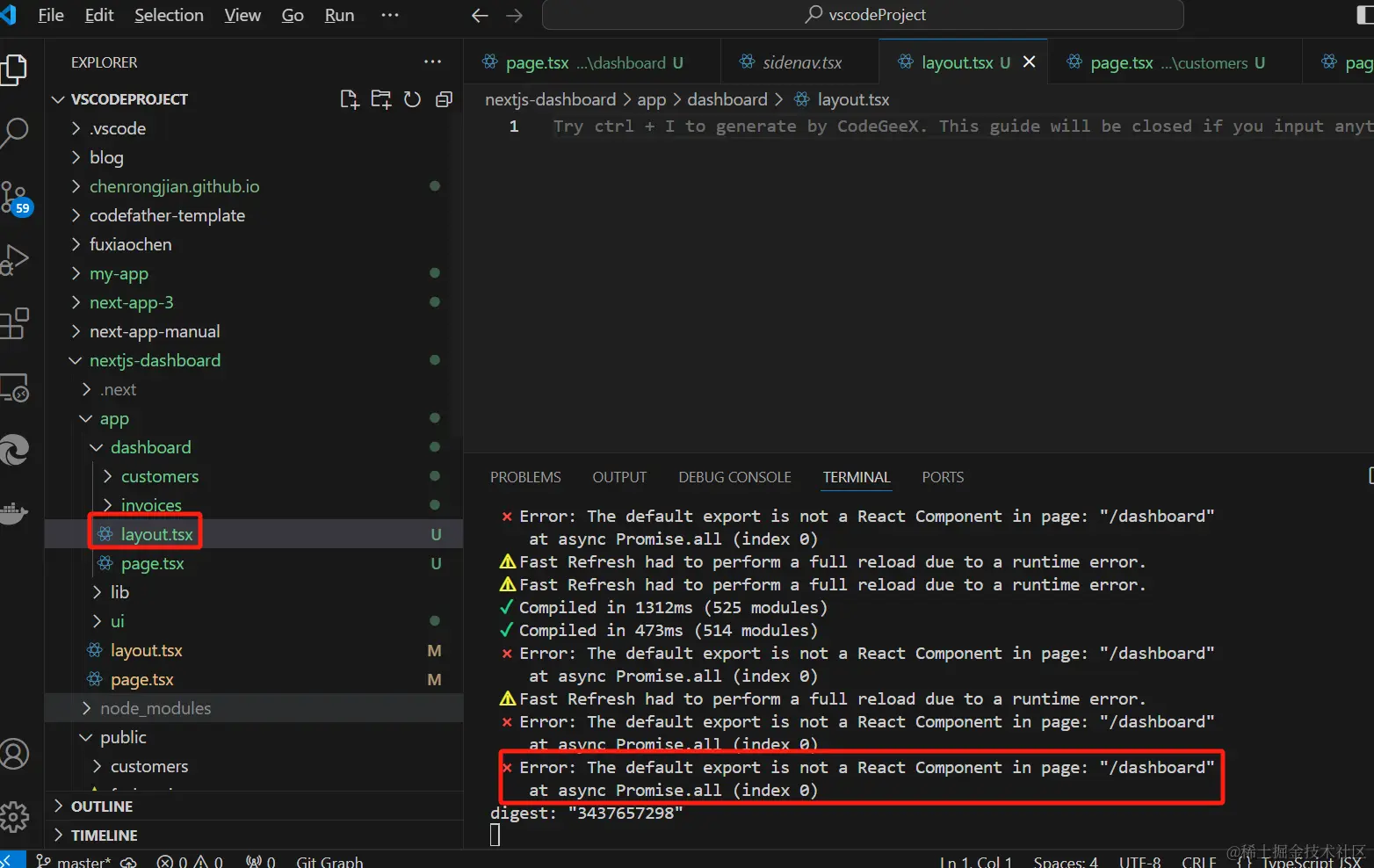Switch to page.tsx customers editor tab
Viewport: 1374px width, 868px height.
pyautogui.click(x=1175, y=62)
